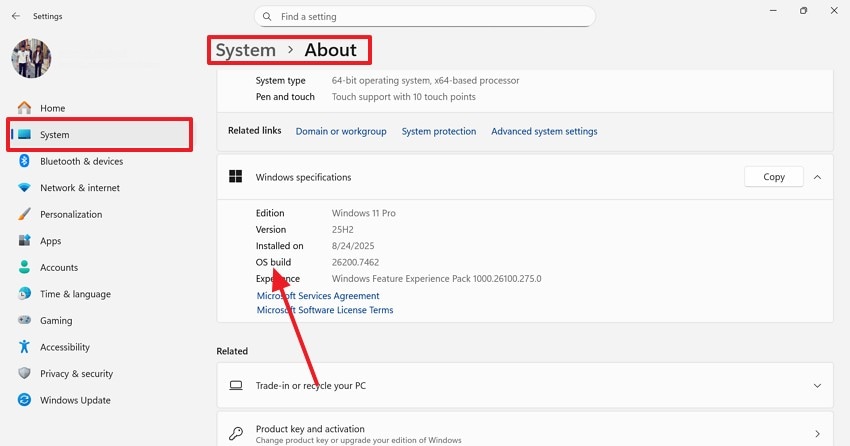Open System protection link
The width and height of the screenshot is (850, 446).
(439, 131)
